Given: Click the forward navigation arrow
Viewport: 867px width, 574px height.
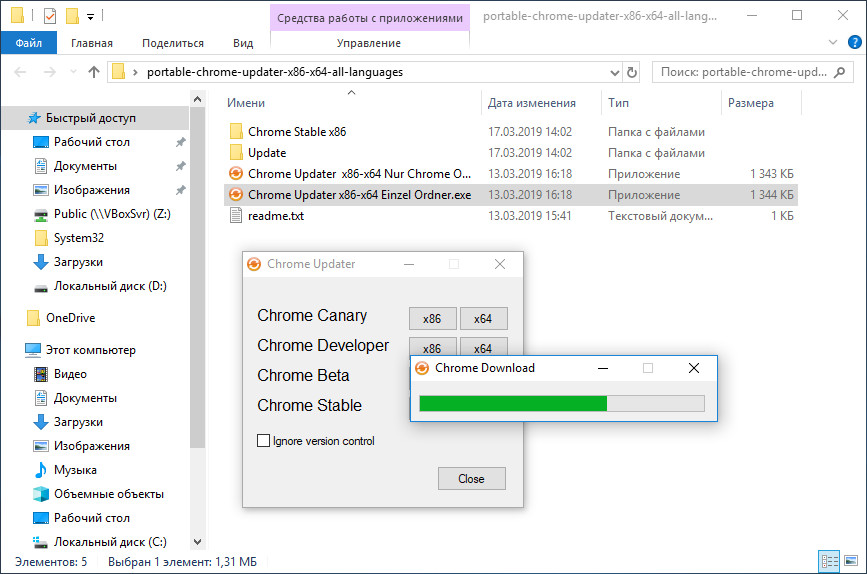Looking at the screenshot, I should click(x=50, y=72).
